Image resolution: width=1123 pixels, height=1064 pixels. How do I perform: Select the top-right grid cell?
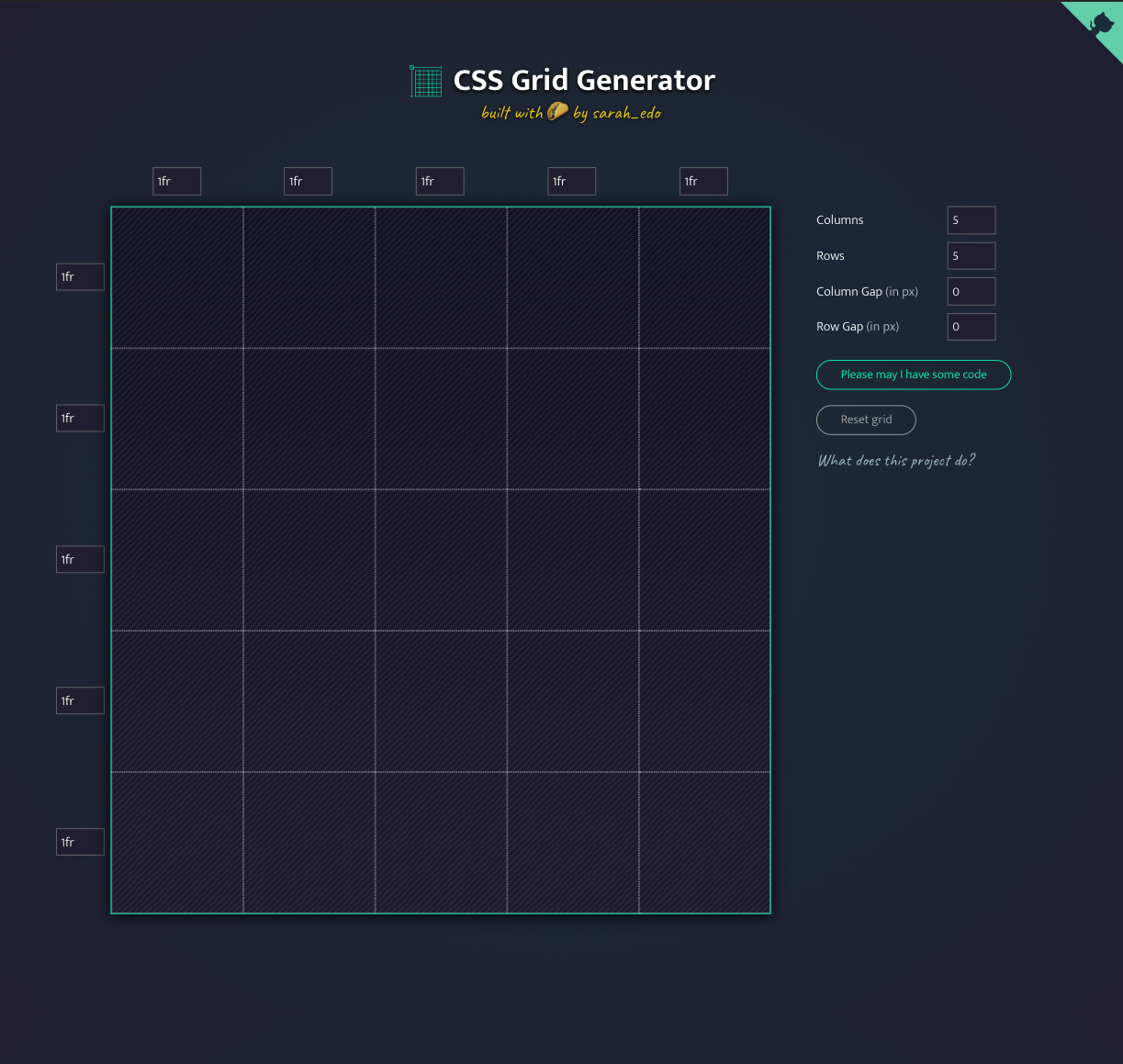(x=704, y=277)
